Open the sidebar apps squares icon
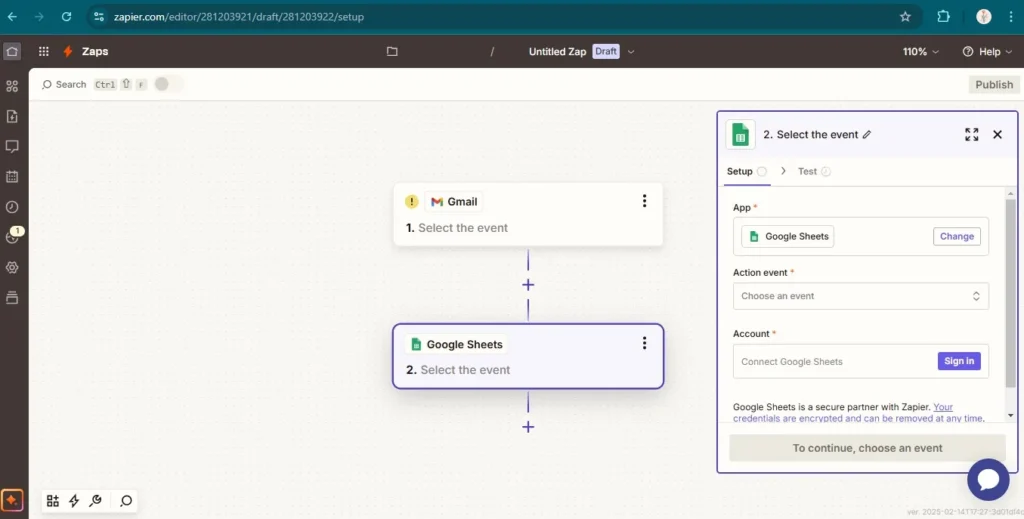The image size is (1024, 519). coord(12,86)
